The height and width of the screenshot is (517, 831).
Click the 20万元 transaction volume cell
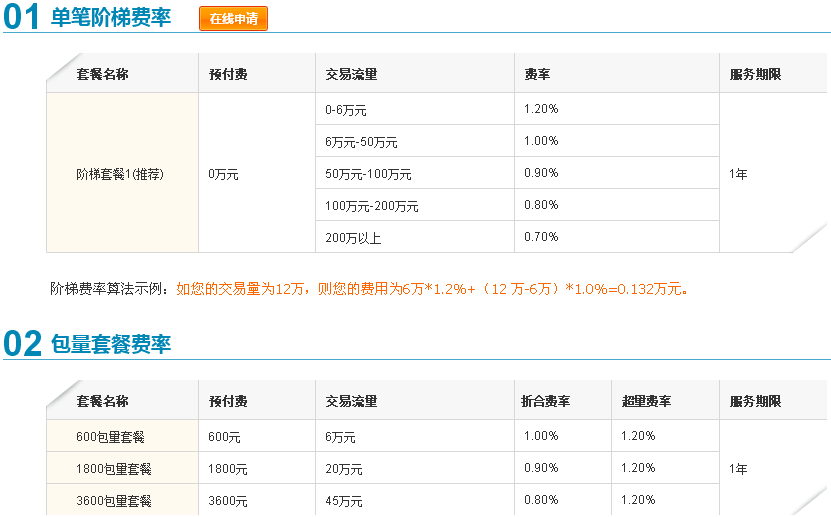tap(344, 469)
